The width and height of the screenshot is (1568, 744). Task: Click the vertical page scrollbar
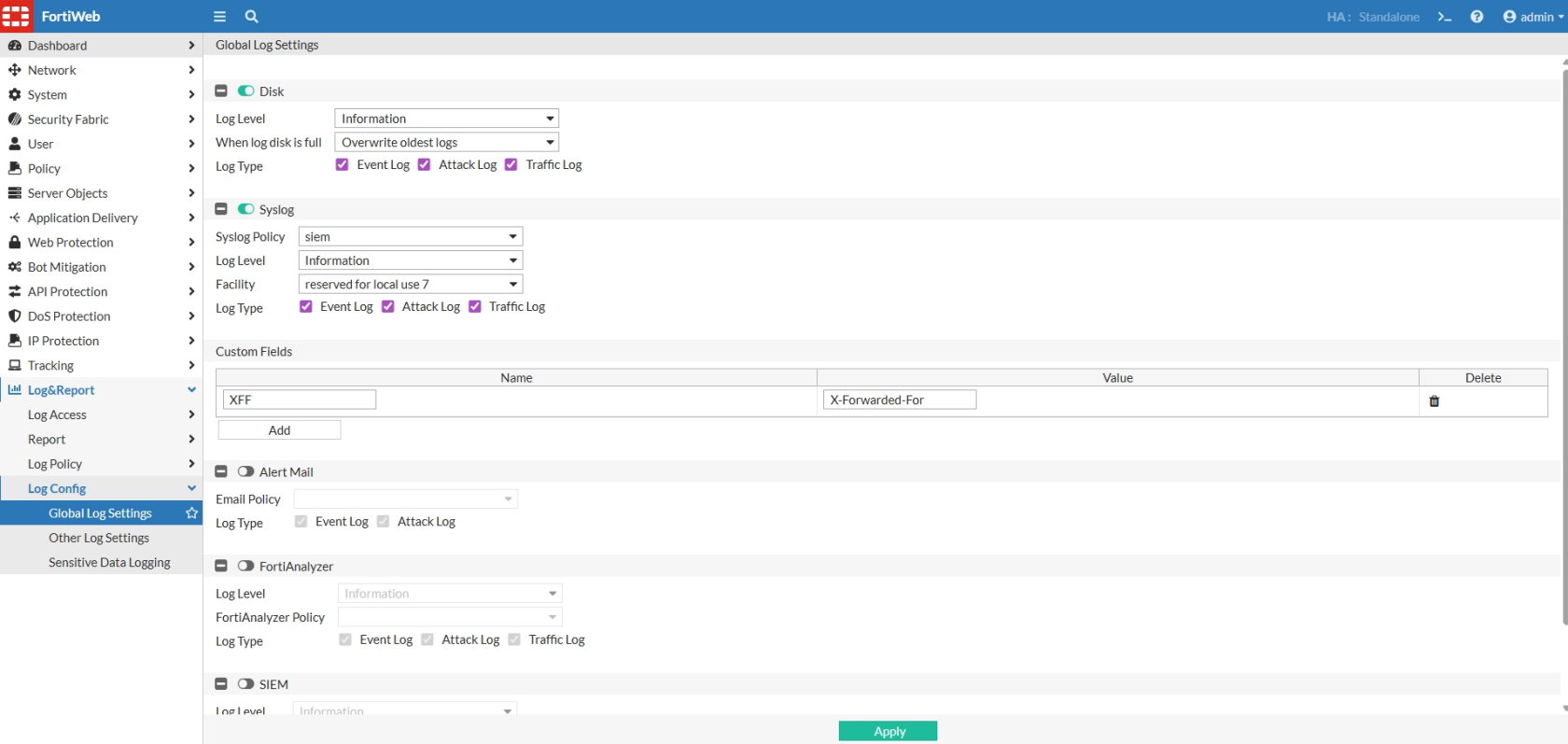(x=1565, y=347)
